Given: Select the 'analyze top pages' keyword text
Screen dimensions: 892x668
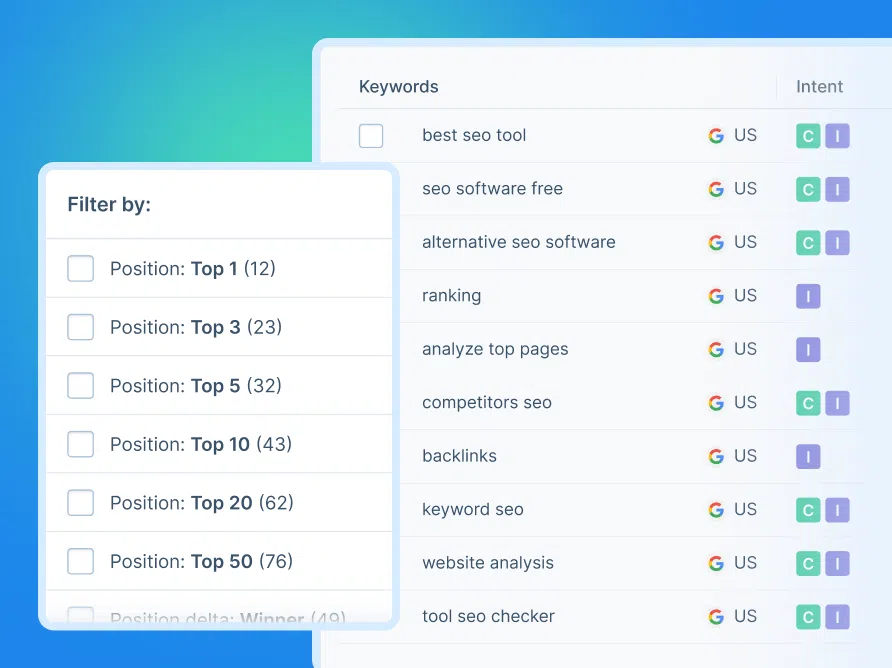Looking at the screenshot, I should pos(495,349).
